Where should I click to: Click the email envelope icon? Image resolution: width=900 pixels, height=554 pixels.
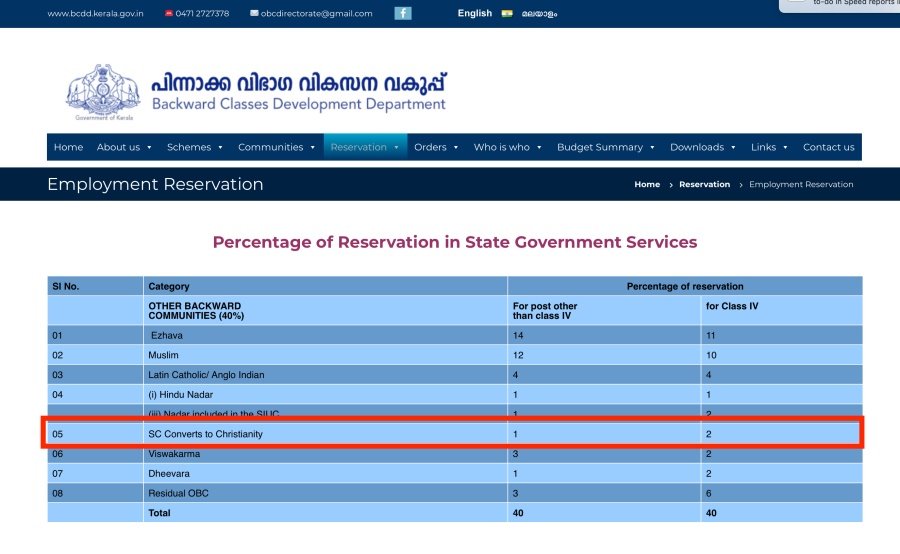[254, 14]
